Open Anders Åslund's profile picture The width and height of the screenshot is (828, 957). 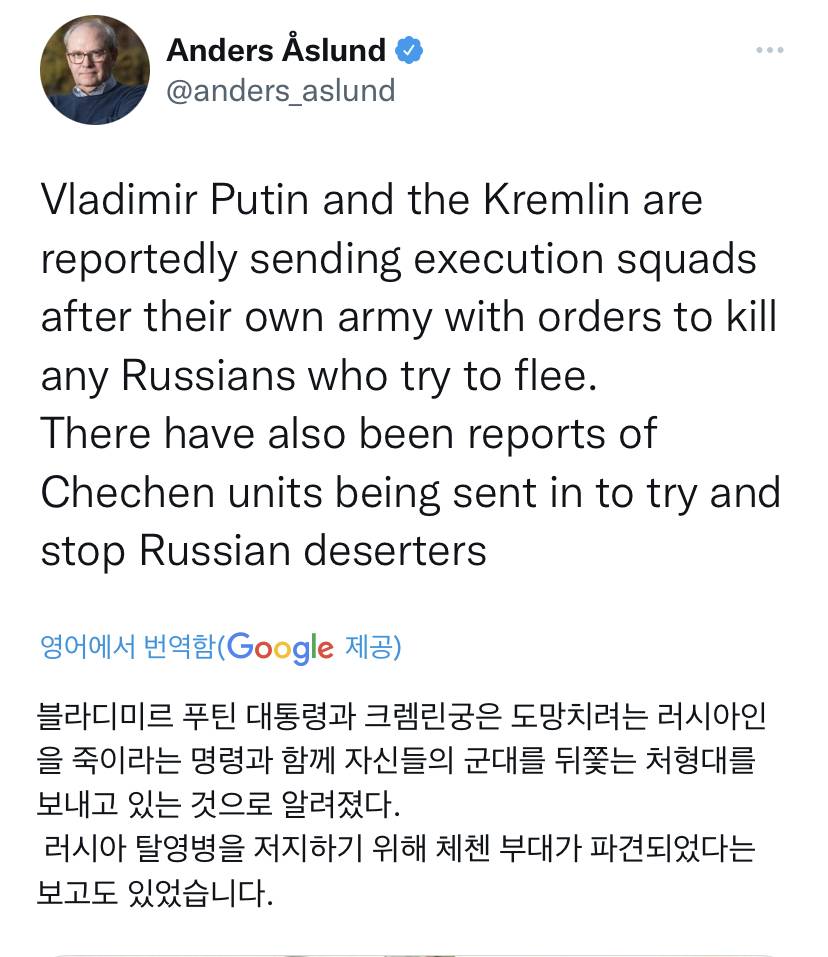tap(95, 69)
